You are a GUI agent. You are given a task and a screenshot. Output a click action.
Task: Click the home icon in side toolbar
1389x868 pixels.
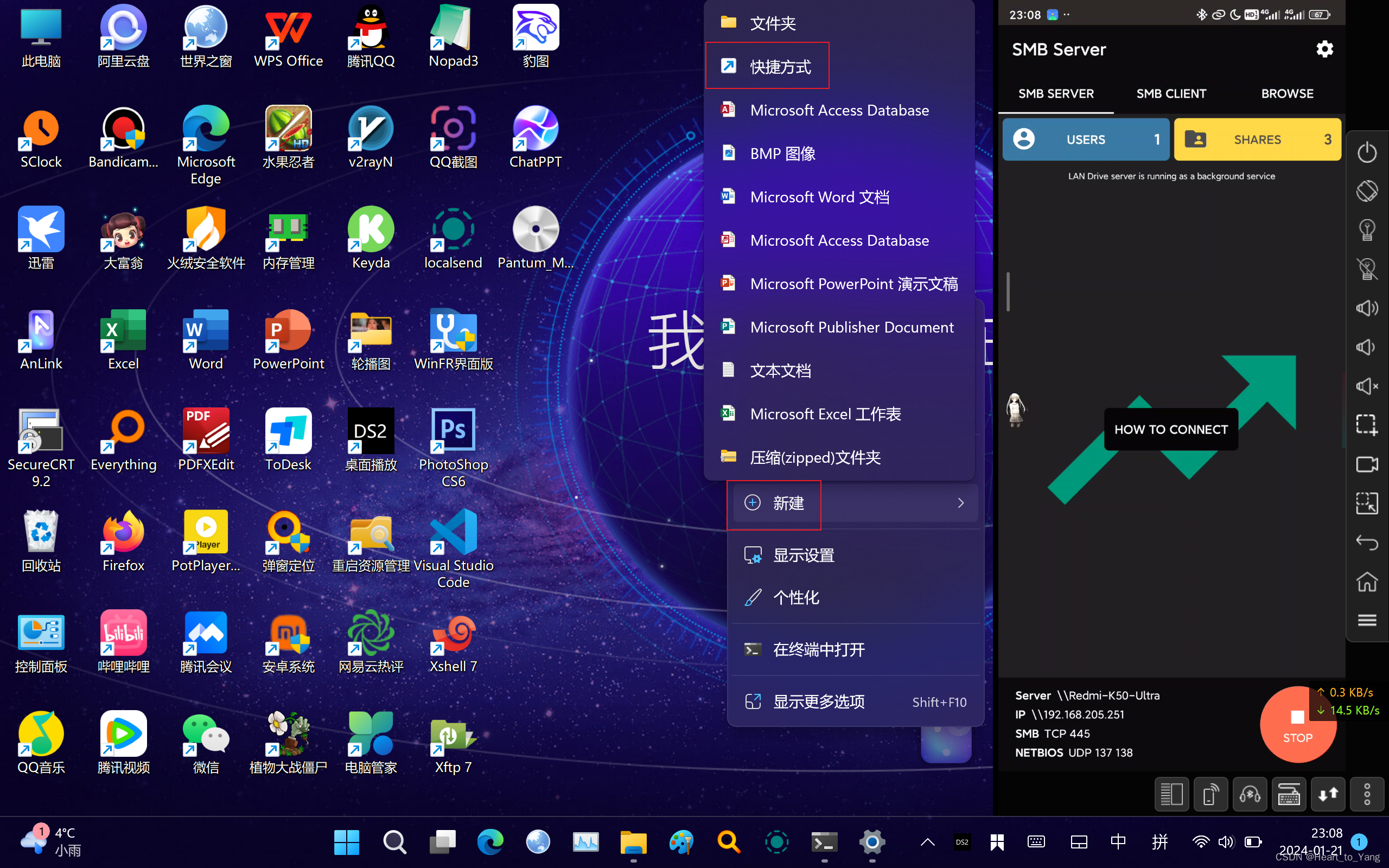click(1367, 582)
